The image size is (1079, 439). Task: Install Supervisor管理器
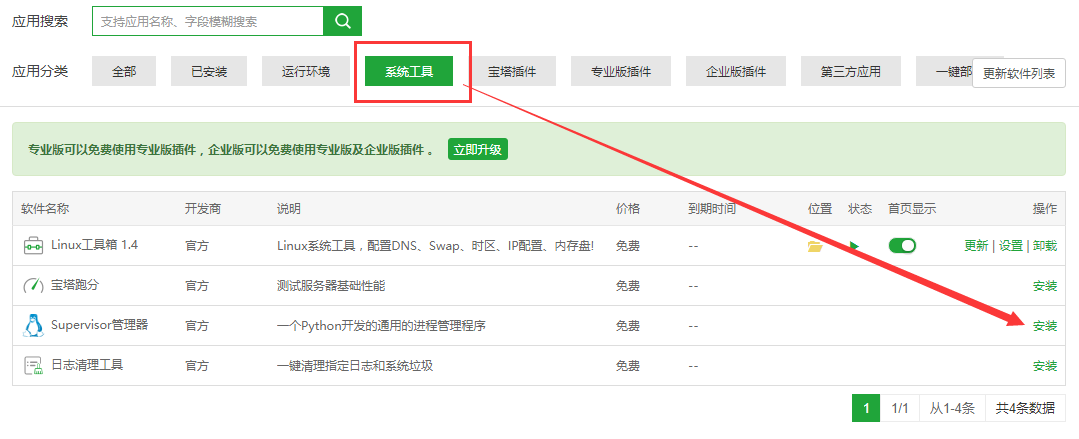coord(1045,326)
